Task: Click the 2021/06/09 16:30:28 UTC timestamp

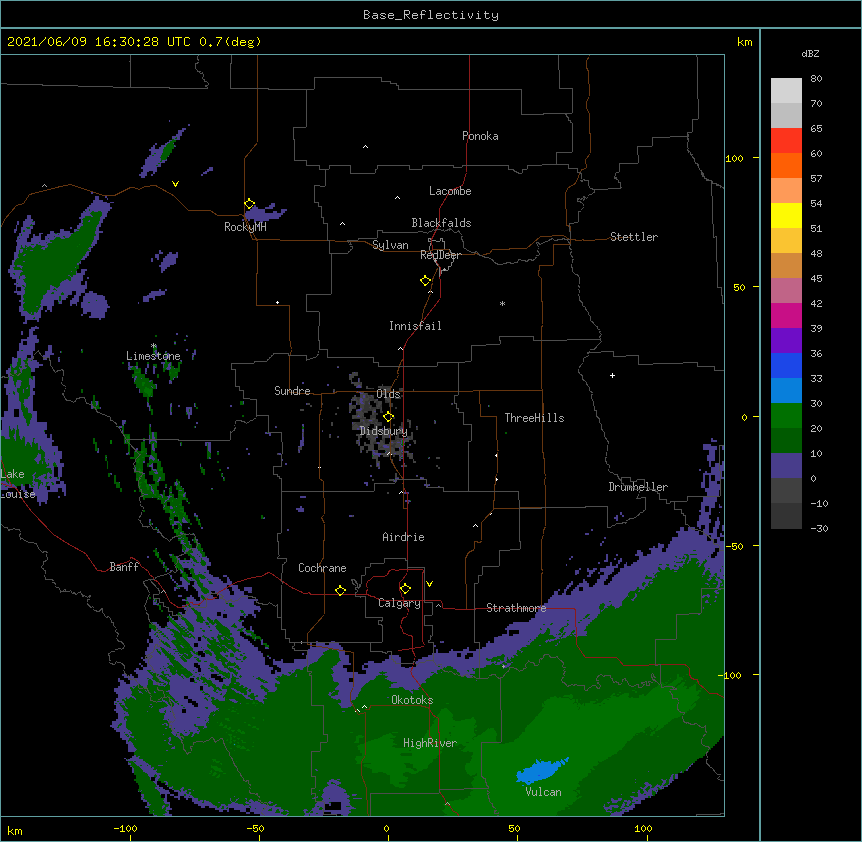Action: click(x=99, y=42)
